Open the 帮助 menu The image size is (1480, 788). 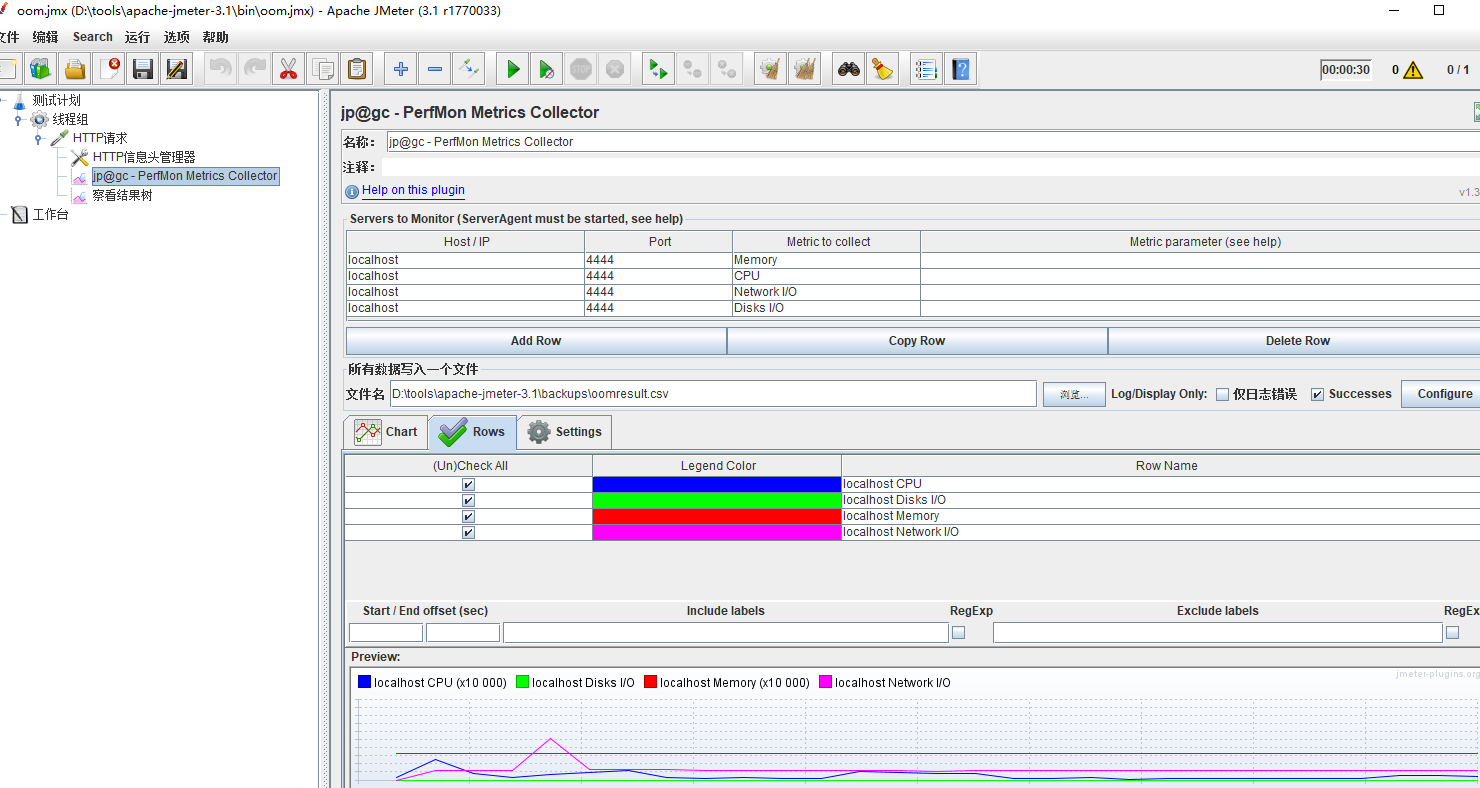coord(215,37)
